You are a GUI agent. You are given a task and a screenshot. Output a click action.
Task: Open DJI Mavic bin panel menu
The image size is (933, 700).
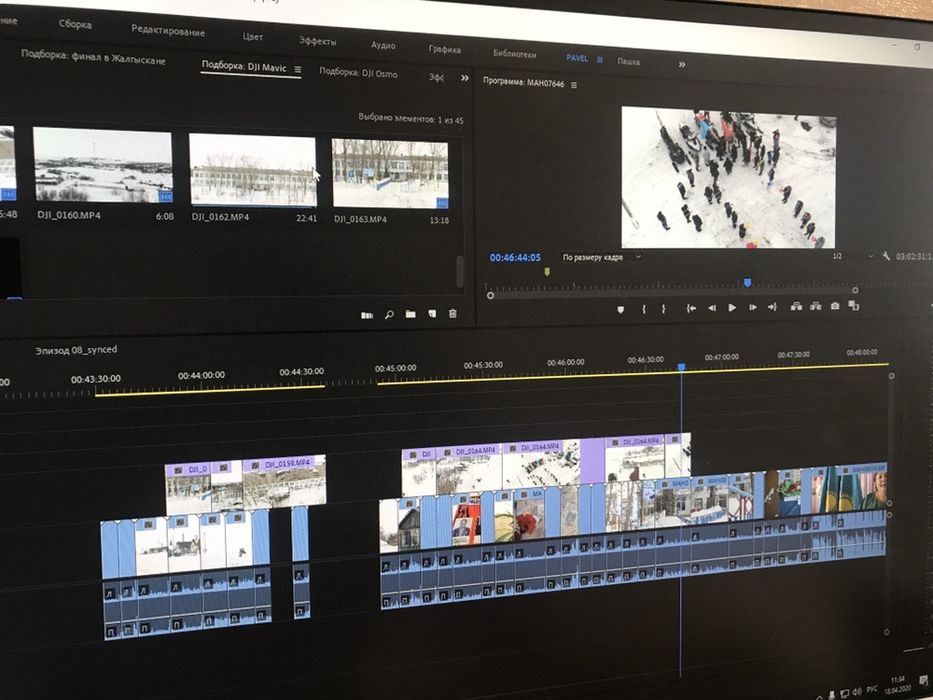pos(298,70)
